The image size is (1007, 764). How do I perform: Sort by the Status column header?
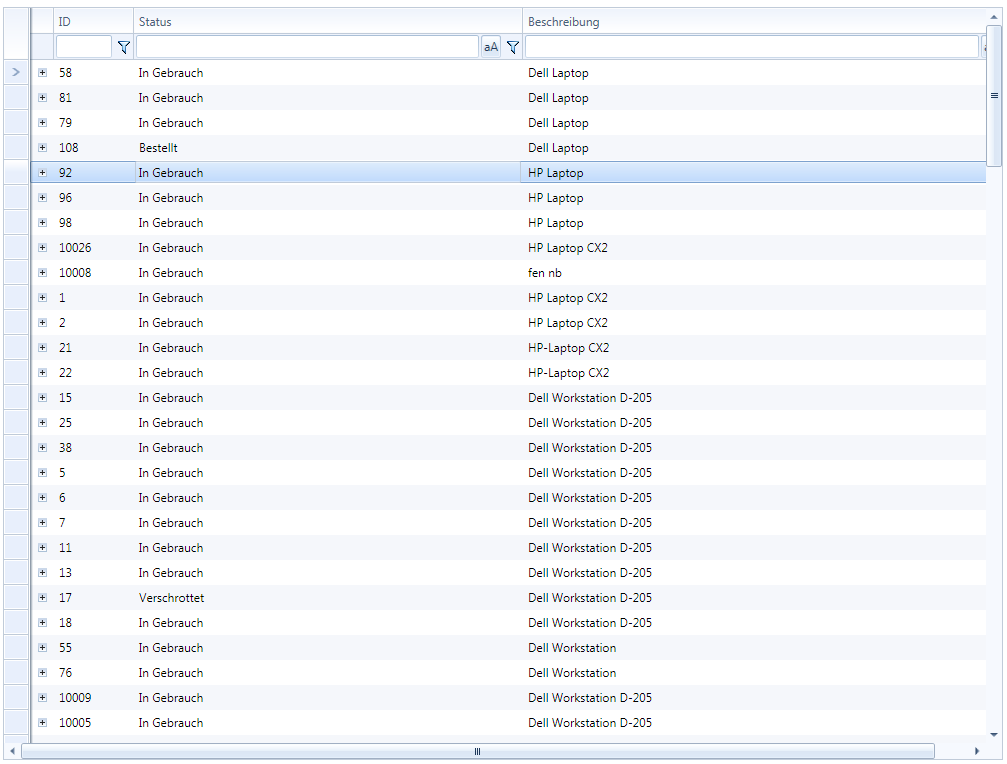pos(328,21)
